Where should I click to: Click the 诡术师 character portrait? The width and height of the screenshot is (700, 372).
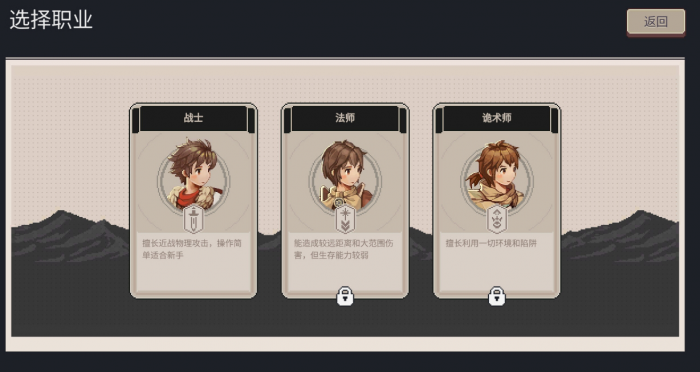(x=497, y=175)
